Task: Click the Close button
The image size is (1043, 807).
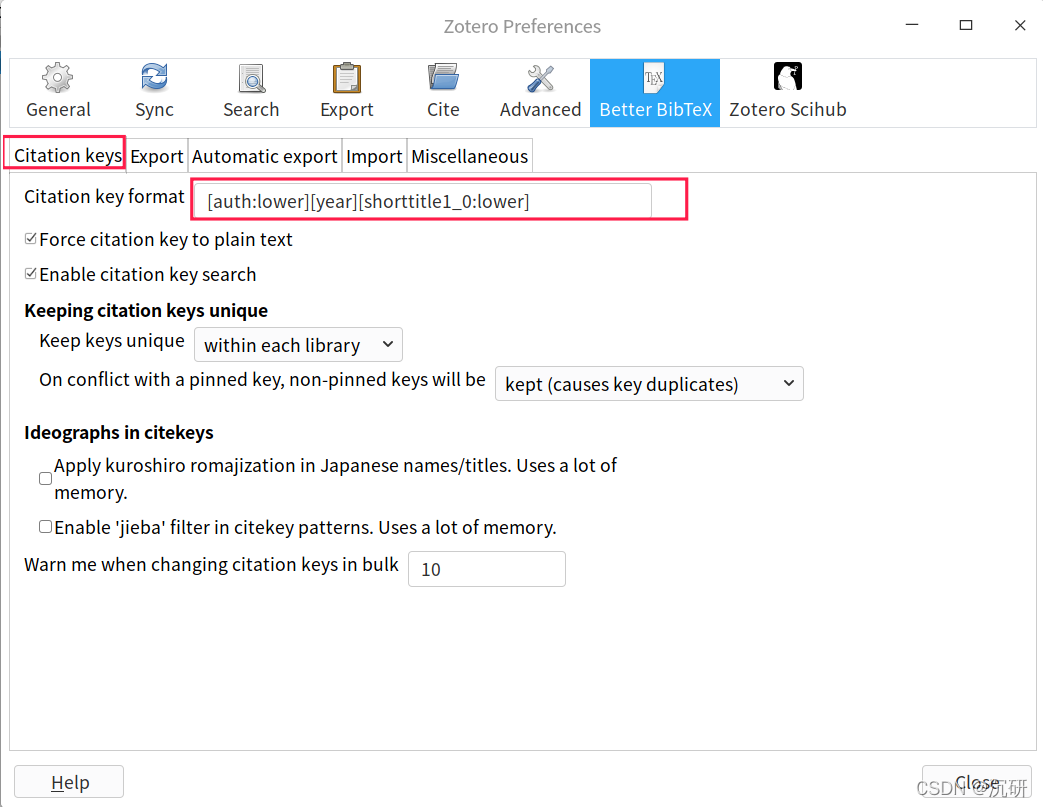Action: (976, 782)
